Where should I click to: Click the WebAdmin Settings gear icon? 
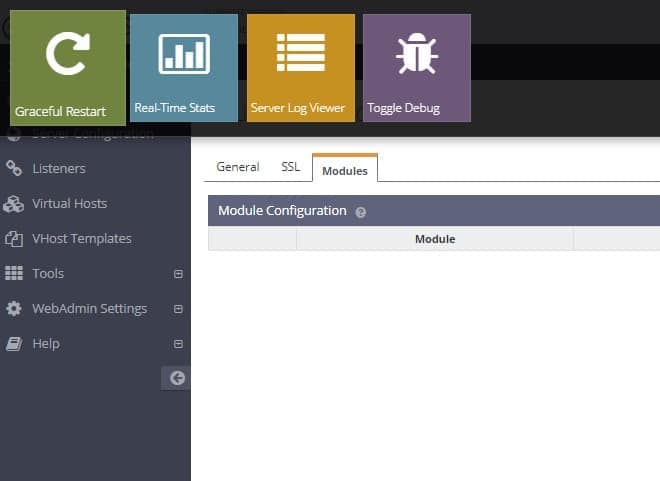click(x=14, y=309)
